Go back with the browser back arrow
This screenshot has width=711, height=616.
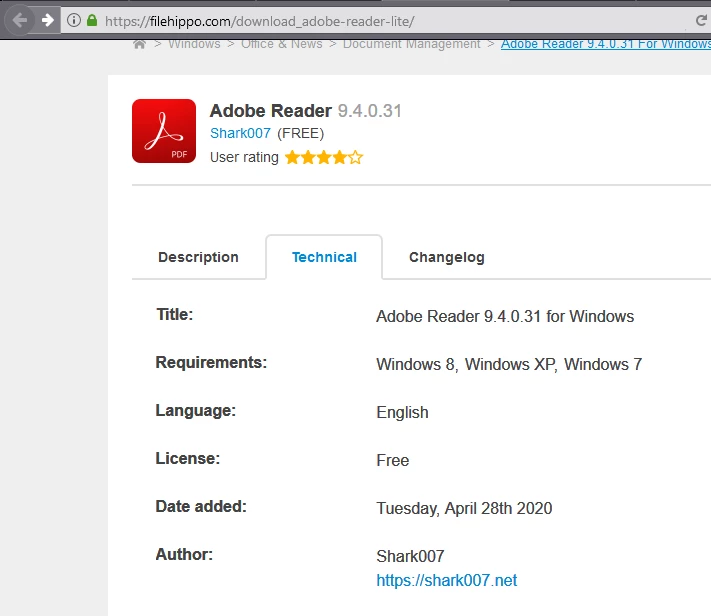[x=19, y=20]
